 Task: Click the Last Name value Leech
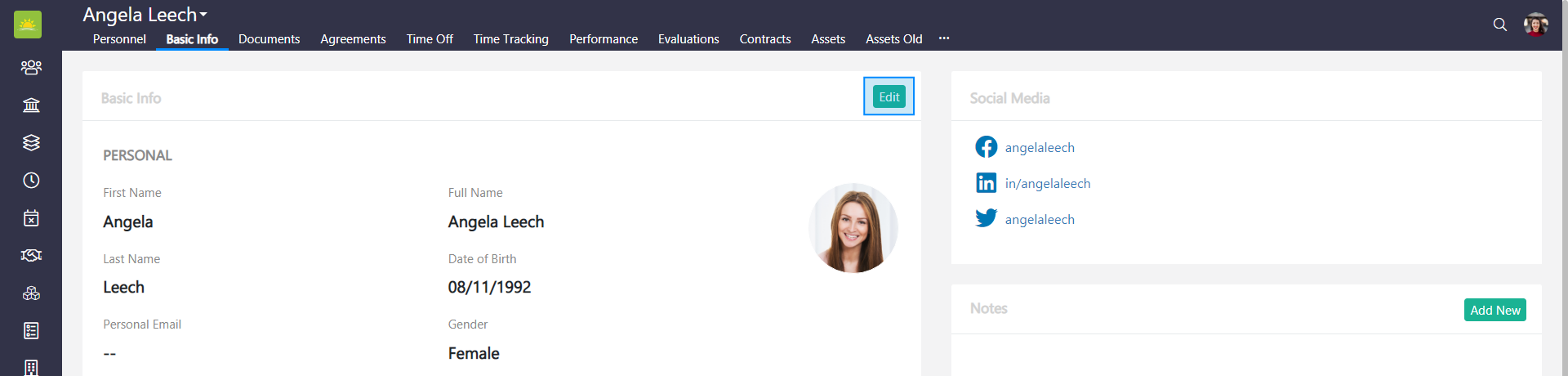point(123,287)
